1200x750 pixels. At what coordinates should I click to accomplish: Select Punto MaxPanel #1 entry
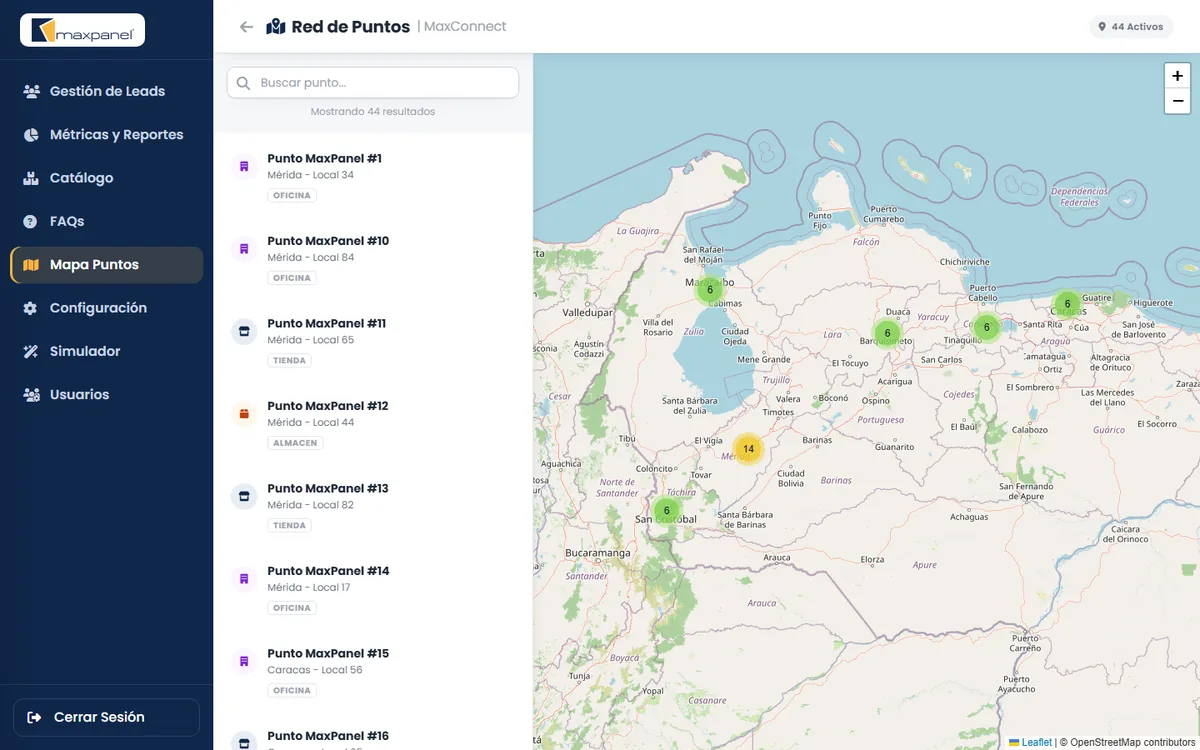[373, 176]
